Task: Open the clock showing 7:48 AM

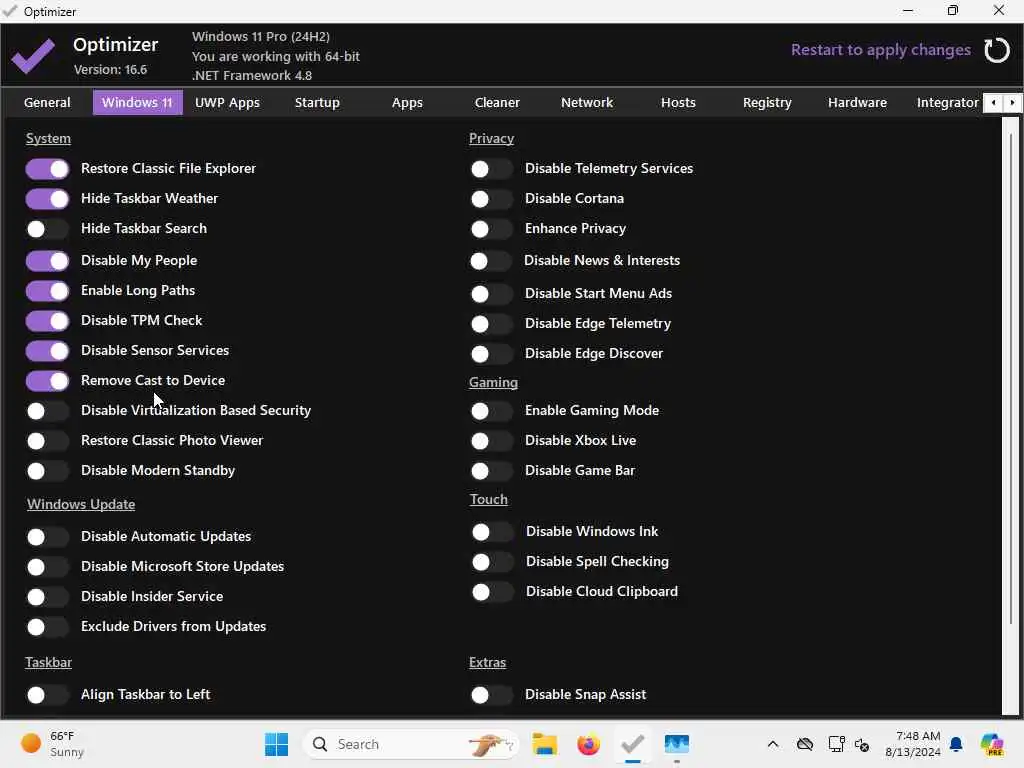Action: click(912, 744)
